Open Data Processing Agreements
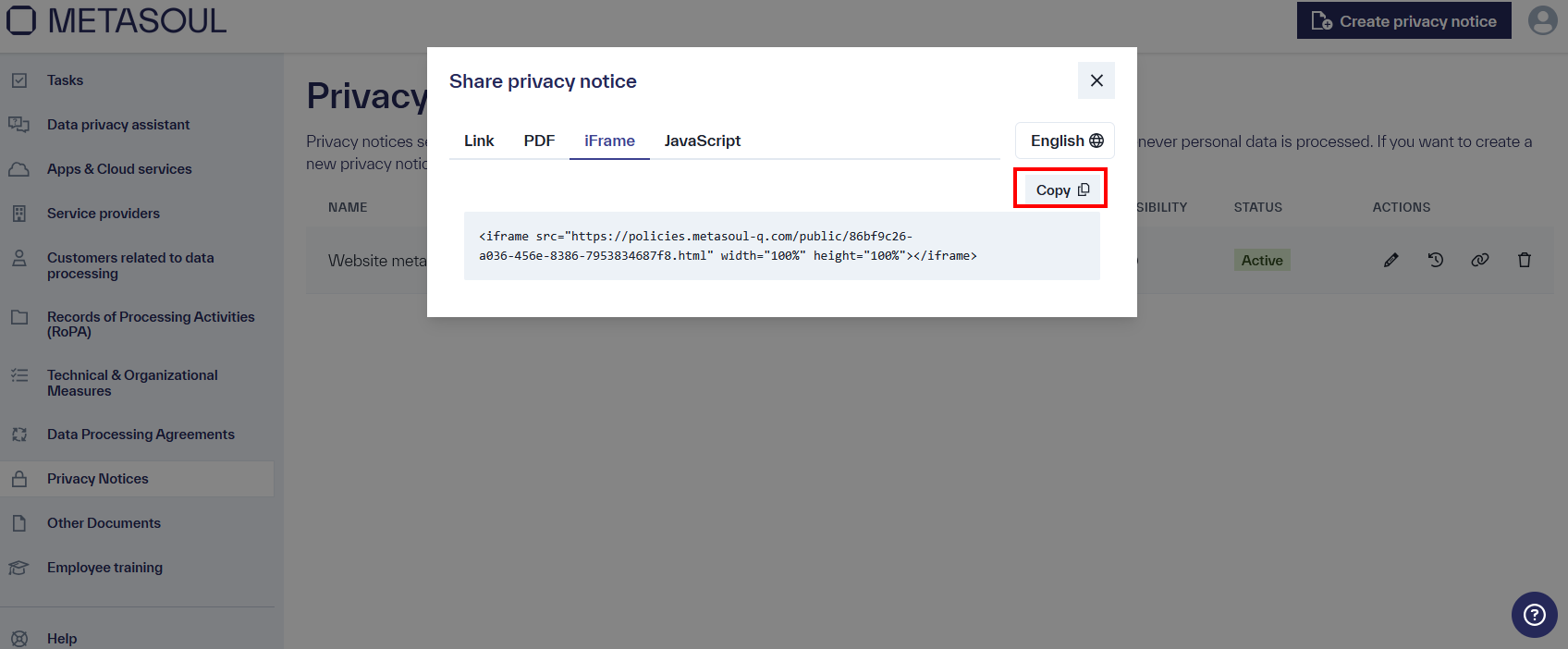The width and height of the screenshot is (1568, 649). click(141, 435)
